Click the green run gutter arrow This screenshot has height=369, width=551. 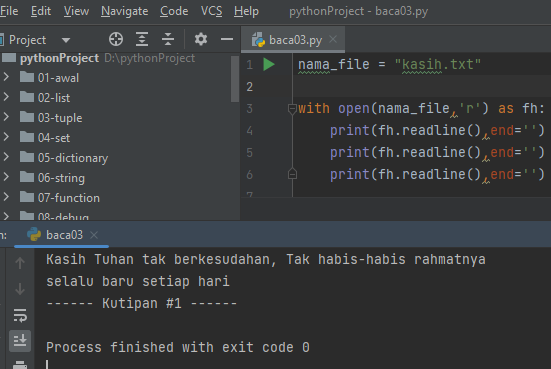point(269,64)
